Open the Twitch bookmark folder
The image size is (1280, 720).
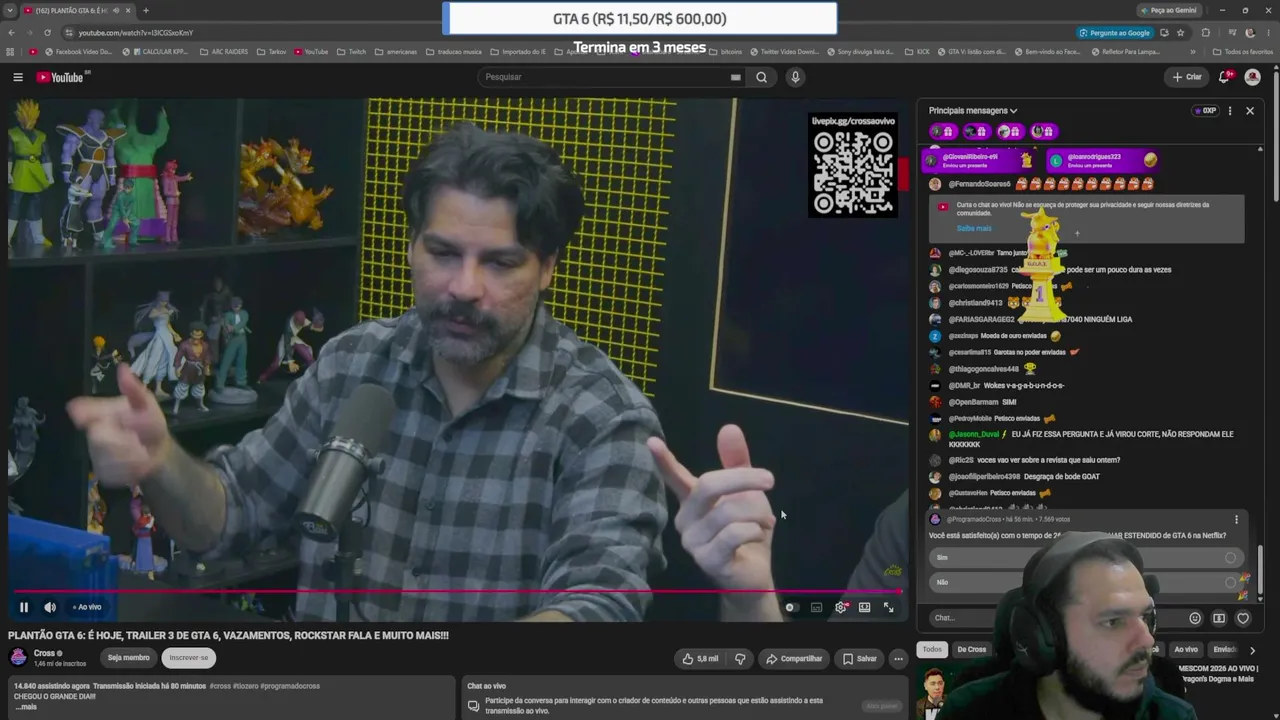tap(352, 52)
